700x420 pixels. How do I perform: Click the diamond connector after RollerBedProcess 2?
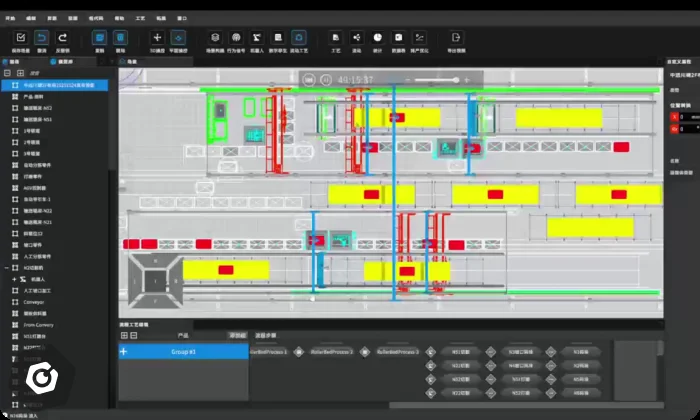point(365,352)
